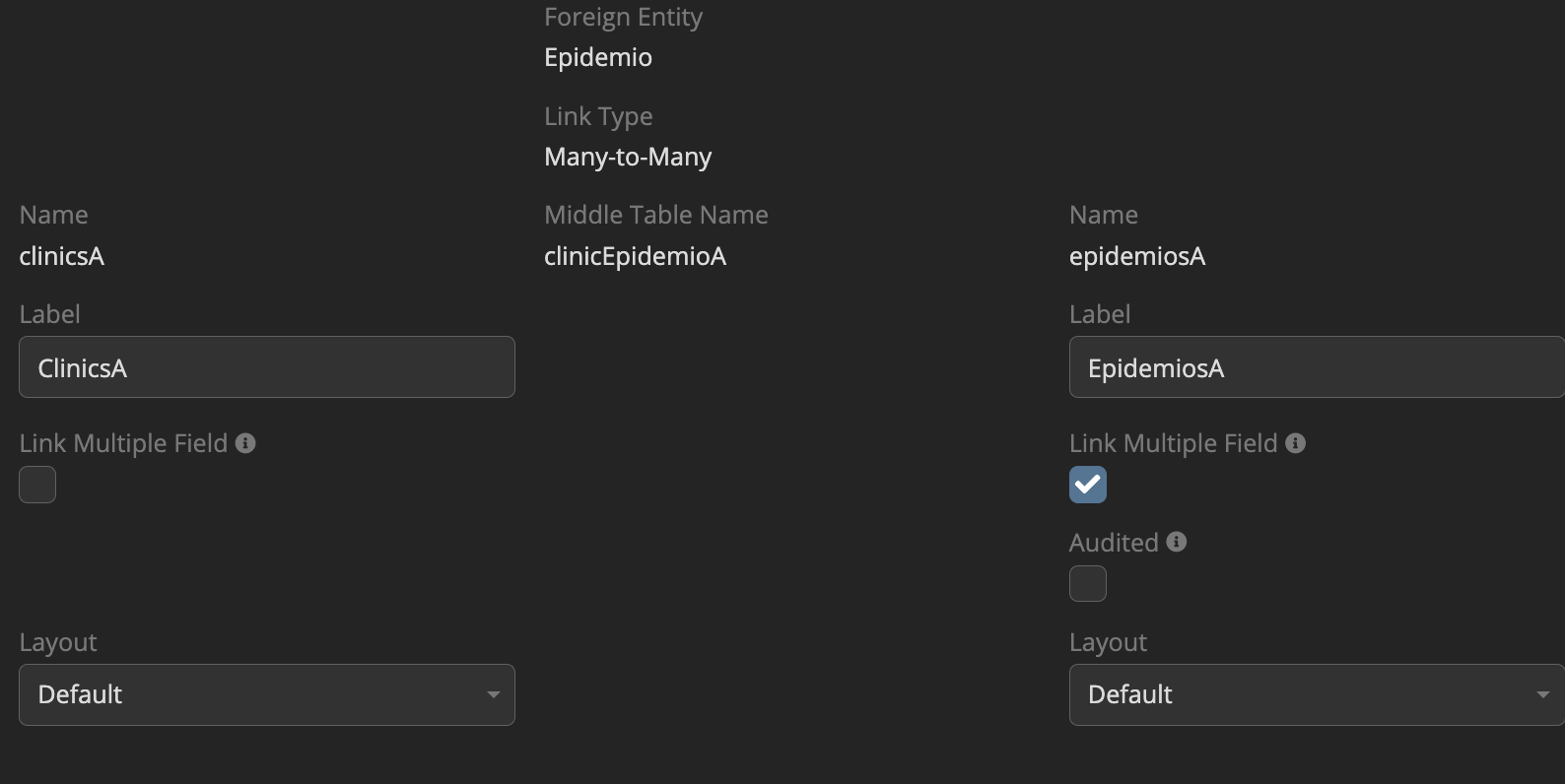The image size is (1565, 784).
Task: Click the Foreign Entity field heading
Action: (x=623, y=17)
